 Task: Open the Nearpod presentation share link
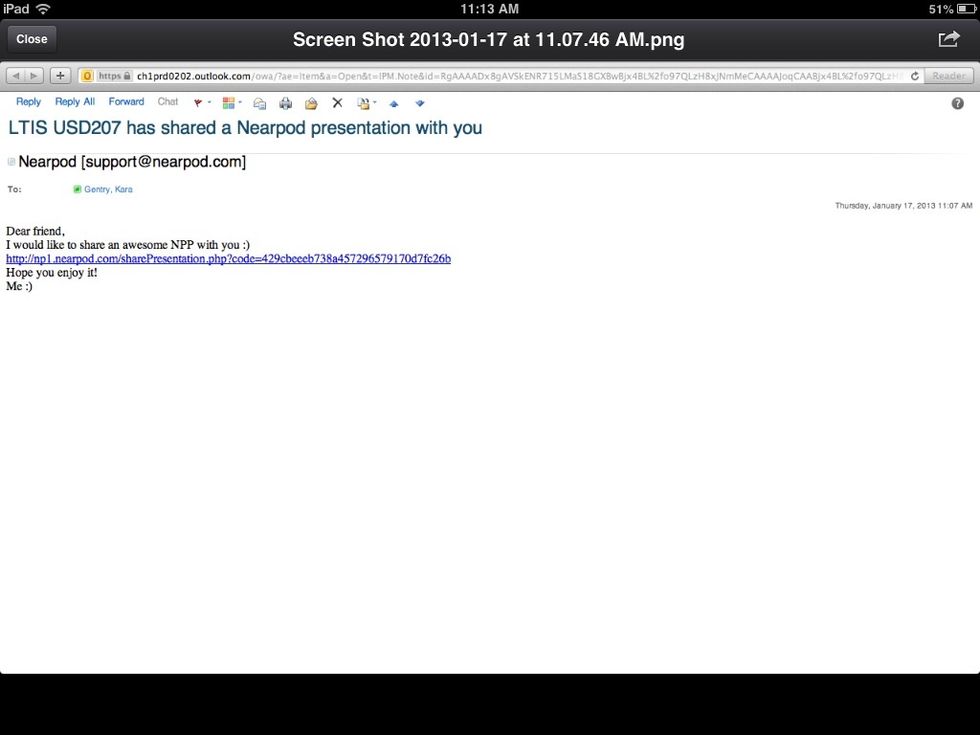(x=228, y=258)
